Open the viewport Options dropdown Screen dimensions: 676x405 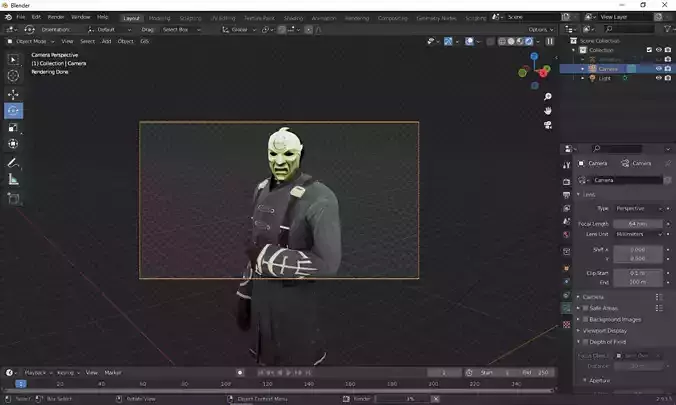pos(541,30)
